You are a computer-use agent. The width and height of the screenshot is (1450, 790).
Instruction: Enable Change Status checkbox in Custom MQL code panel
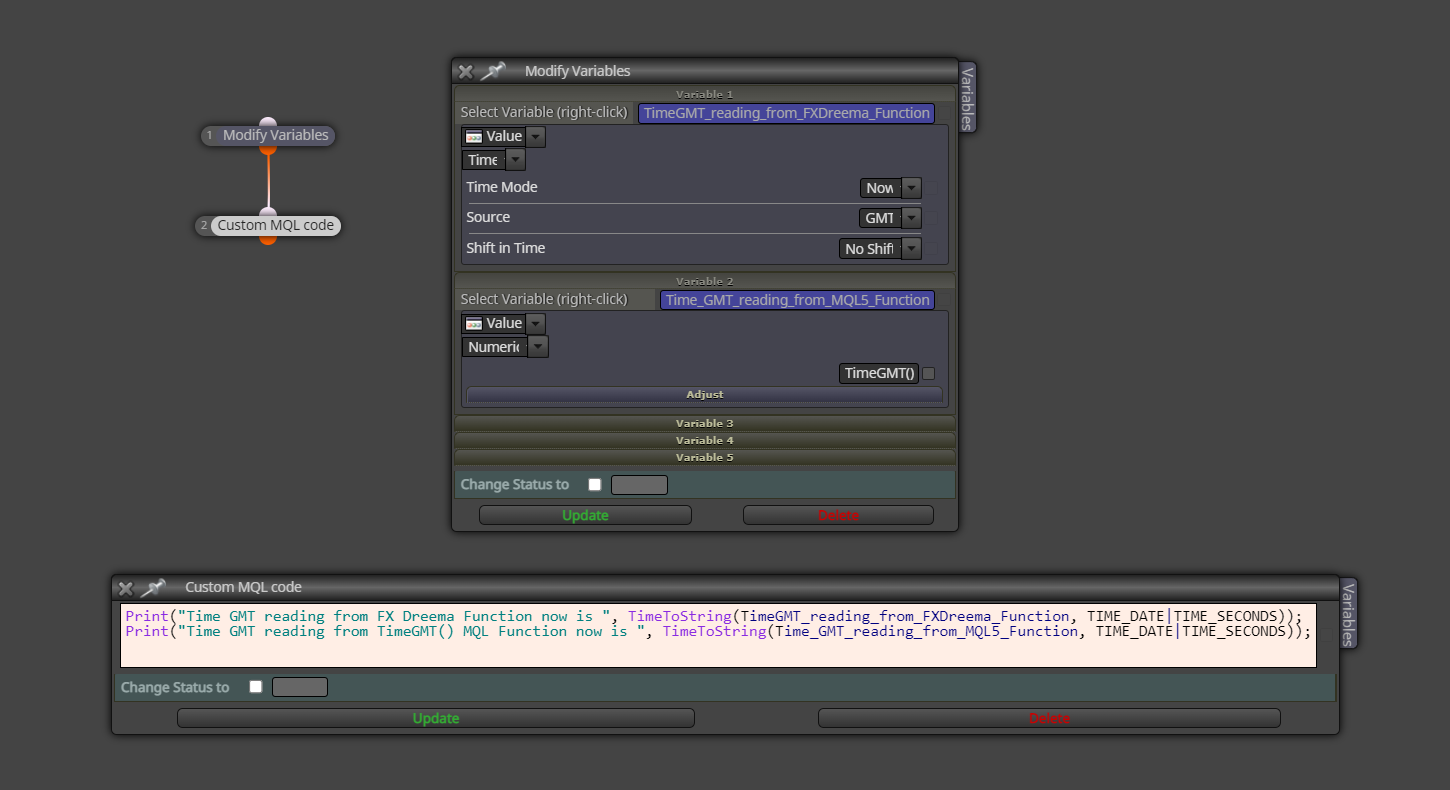tap(256, 687)
